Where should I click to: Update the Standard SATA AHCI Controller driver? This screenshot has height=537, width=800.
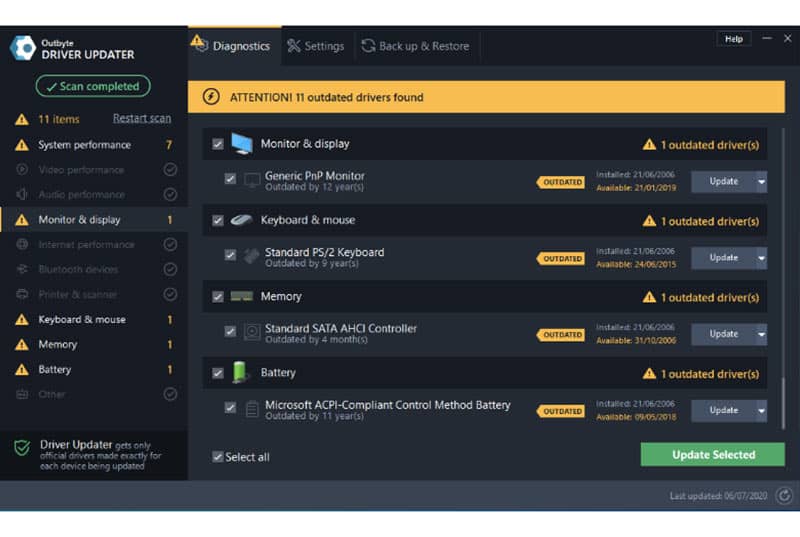click(723, 335)
